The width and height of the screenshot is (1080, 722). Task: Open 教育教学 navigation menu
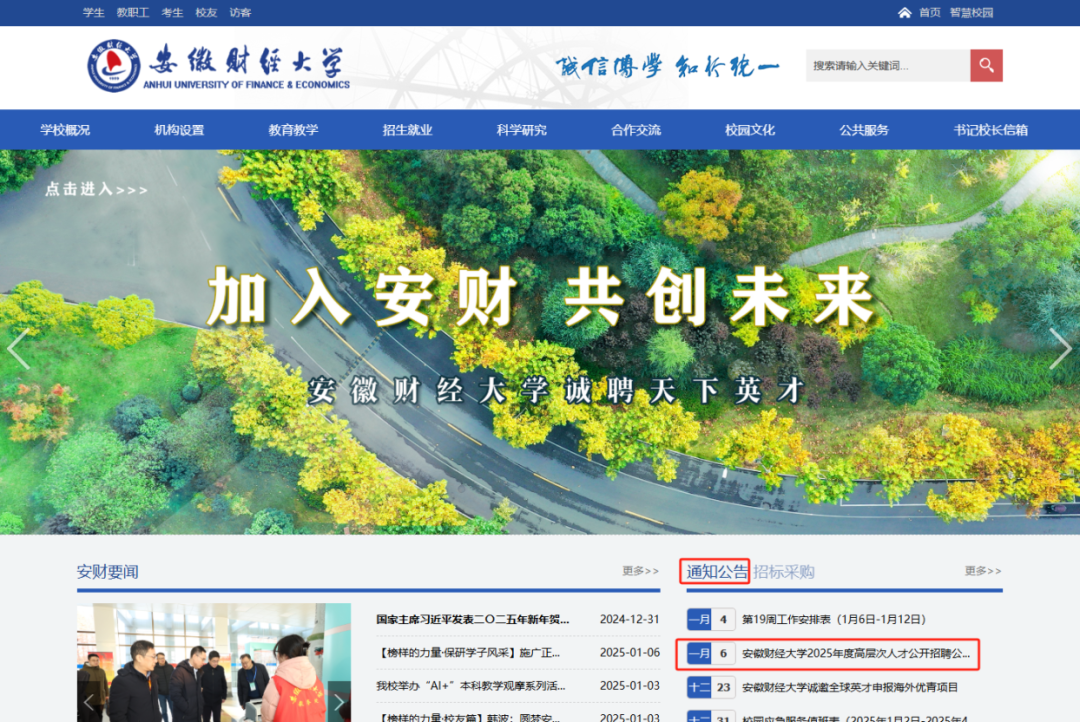293,130
